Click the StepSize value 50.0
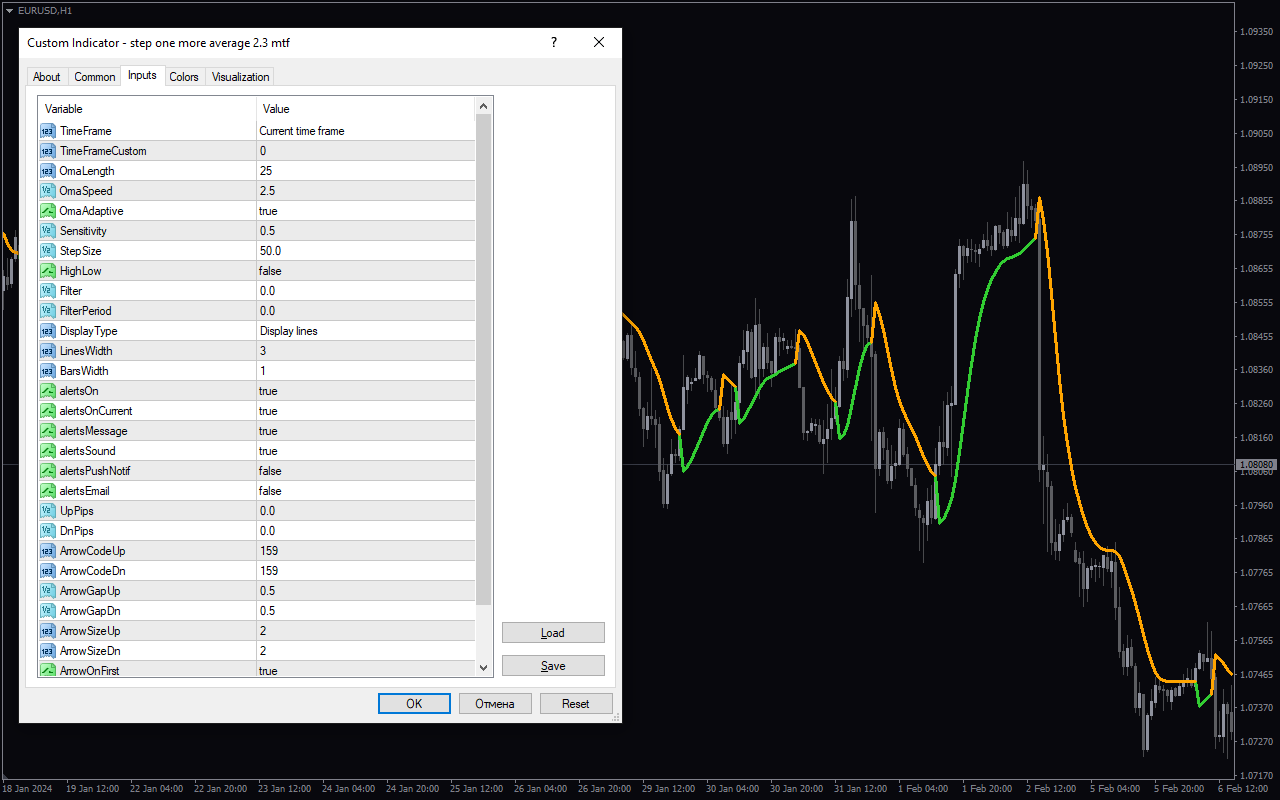Screen dimensions: 1280x800 click(x=366, y=251)
